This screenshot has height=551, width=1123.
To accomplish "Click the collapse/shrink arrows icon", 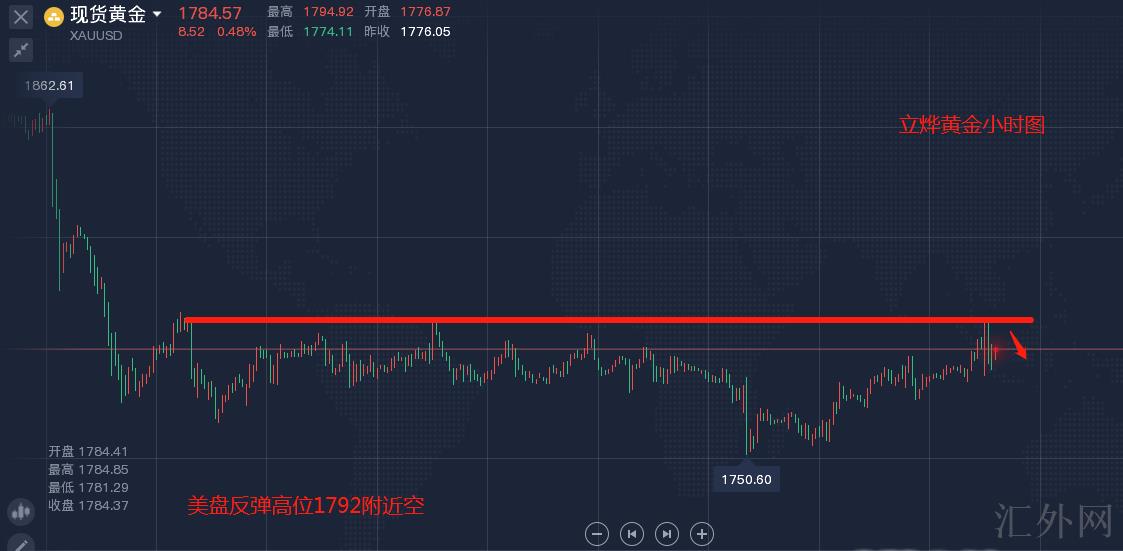I will pos(21,49).
